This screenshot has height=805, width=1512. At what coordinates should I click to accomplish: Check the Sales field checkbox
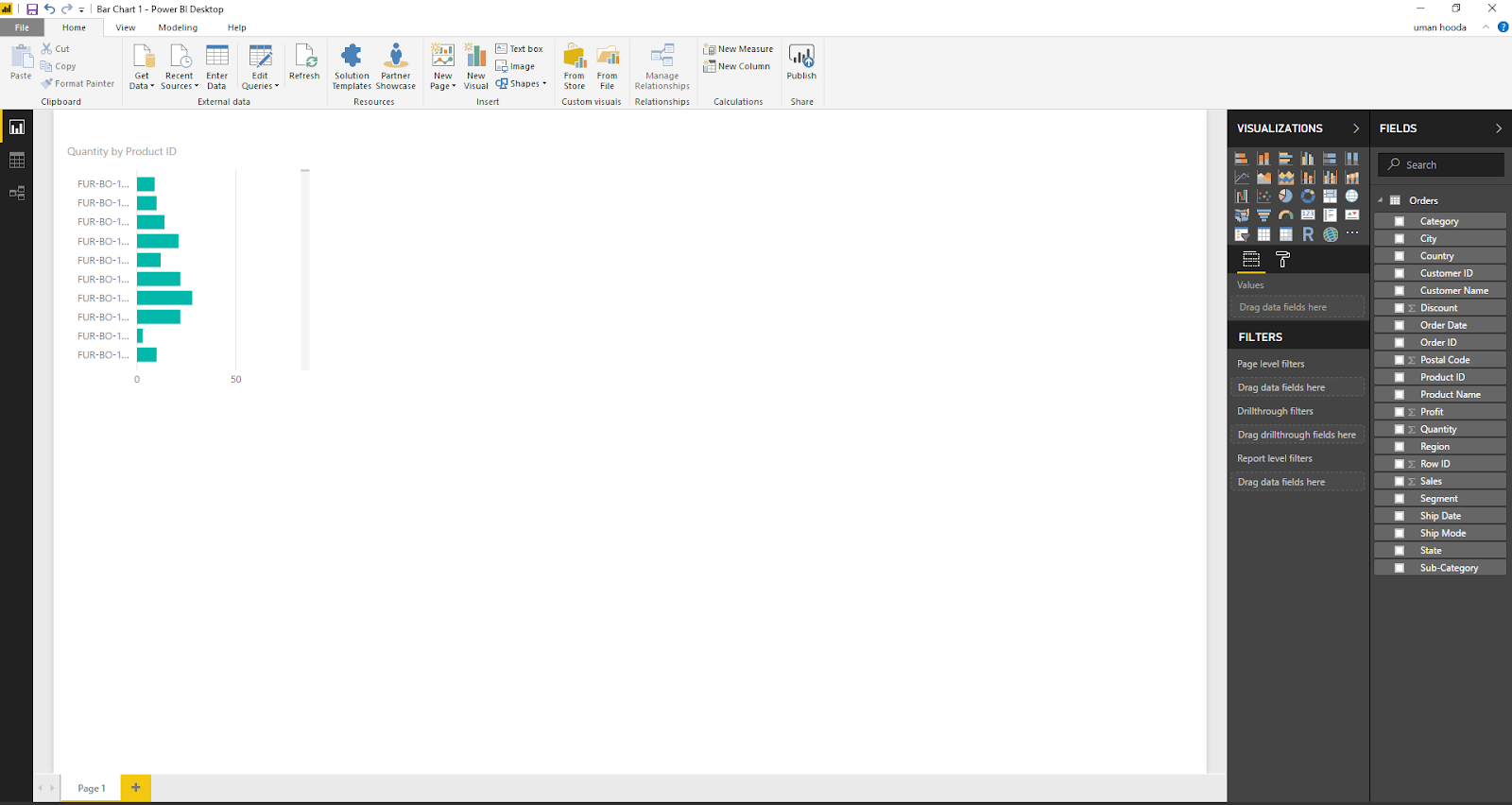1400,481
